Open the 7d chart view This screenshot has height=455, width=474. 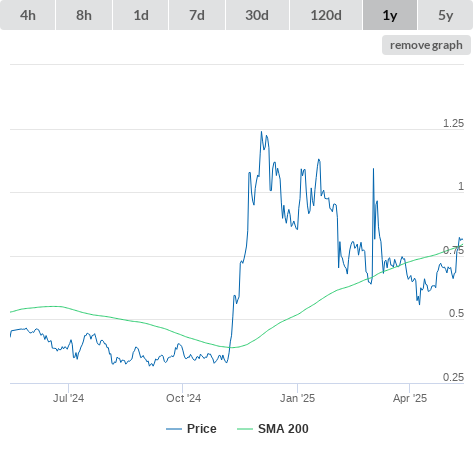coord(197,15)
